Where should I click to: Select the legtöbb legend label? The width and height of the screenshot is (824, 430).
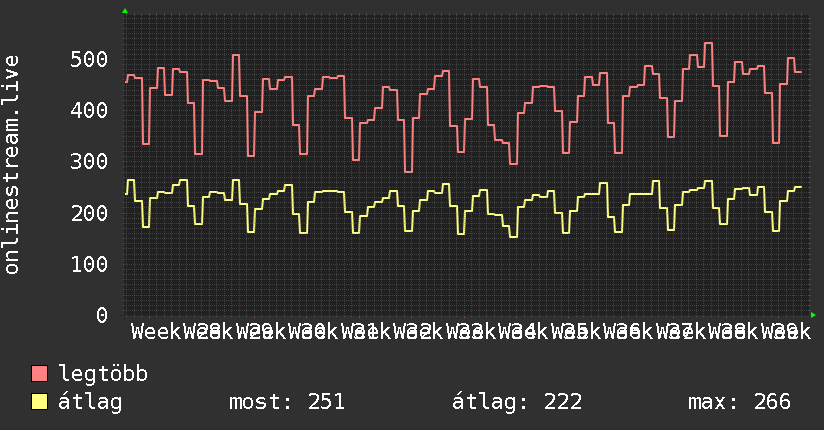click(103, 374)
